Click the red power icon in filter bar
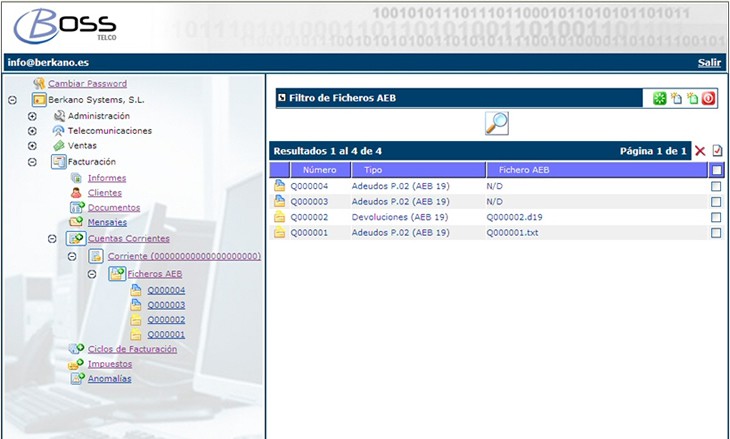 pos(708,98)
